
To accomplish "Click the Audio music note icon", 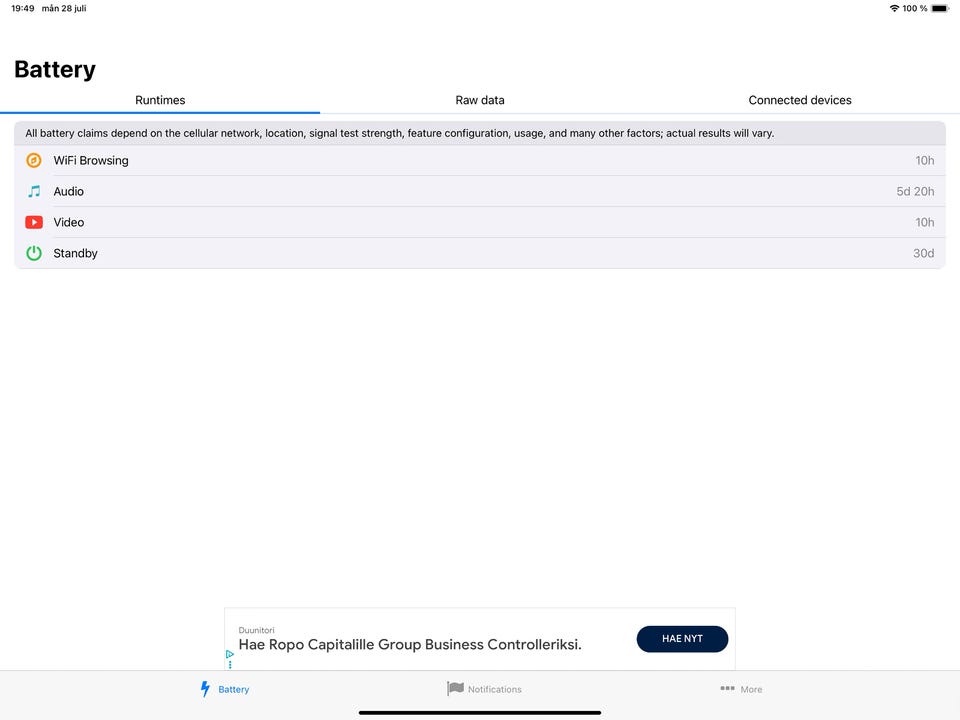I will [34, 192].
